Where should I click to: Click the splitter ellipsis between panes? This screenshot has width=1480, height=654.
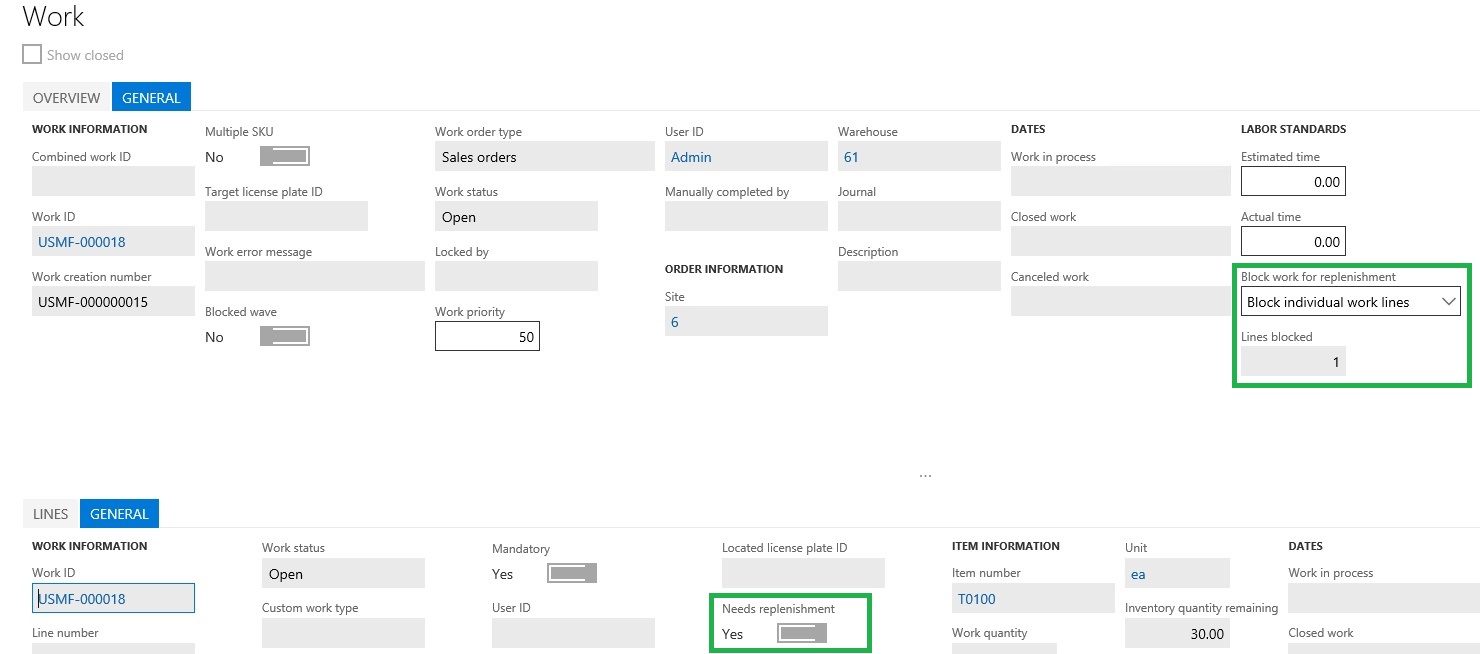click(925, 476)
